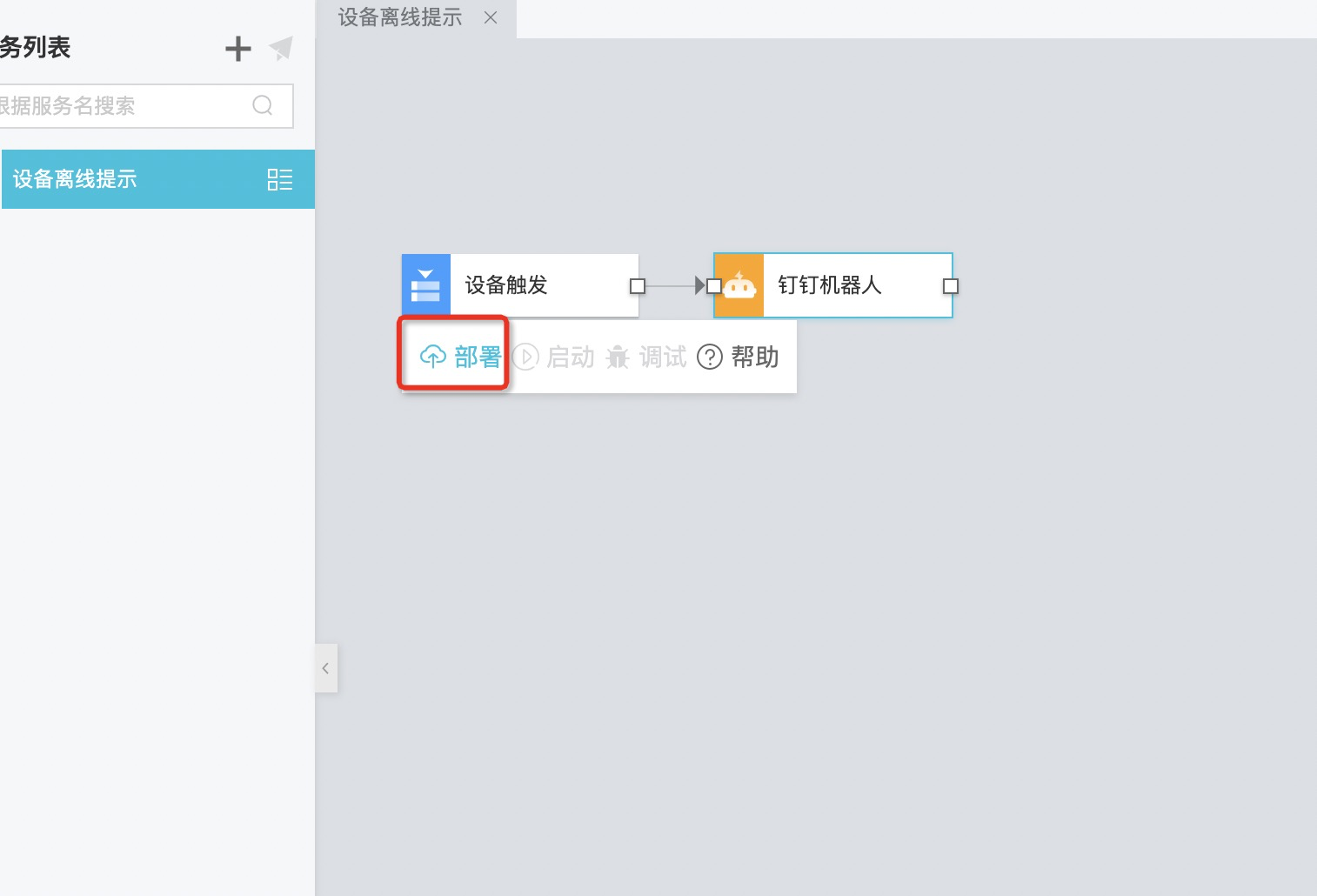Click the 钉钉机器人 node output port

pyautogui.click(x=951, y=285)
